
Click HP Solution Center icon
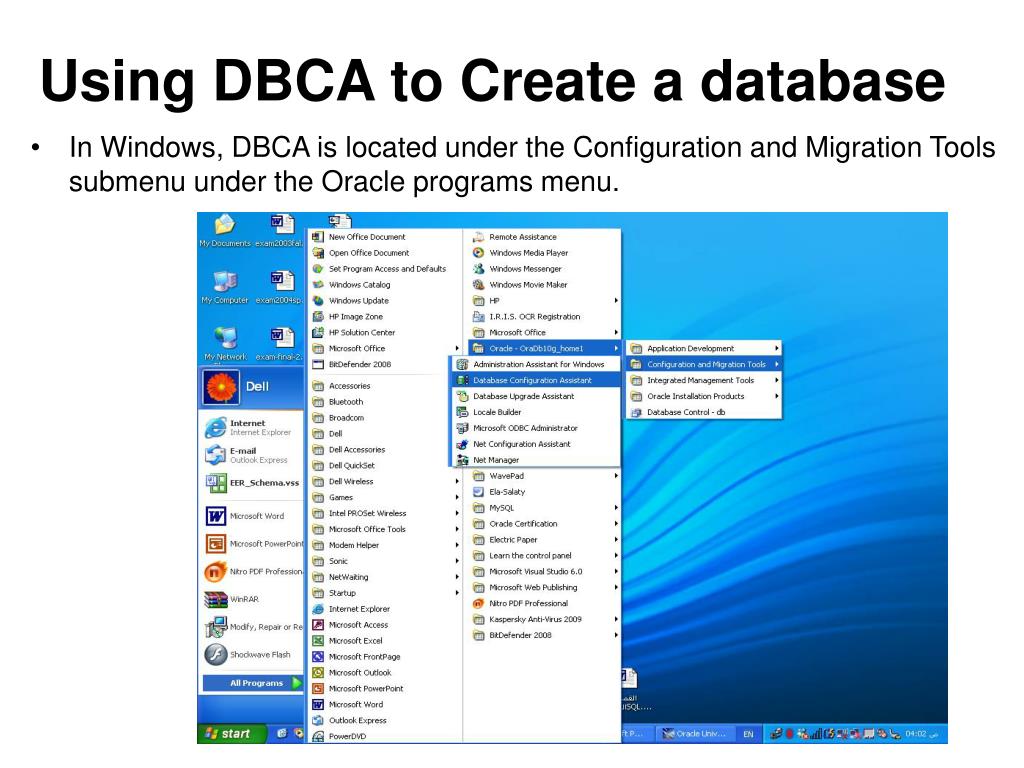tap(318, 332)
